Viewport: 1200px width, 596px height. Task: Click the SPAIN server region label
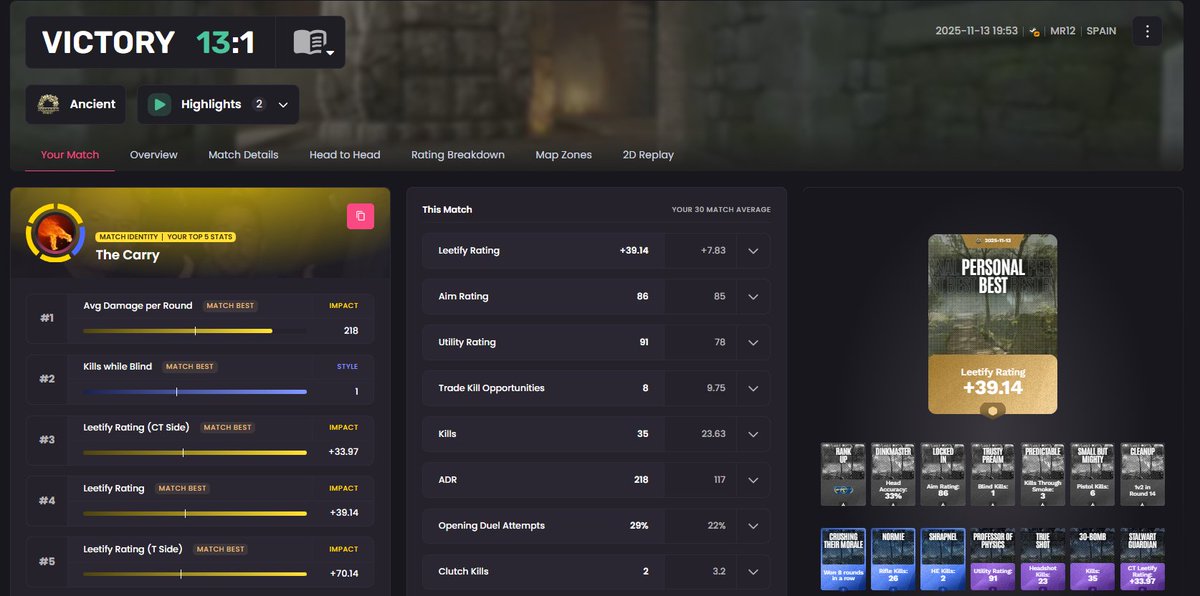pos(1101,31)
